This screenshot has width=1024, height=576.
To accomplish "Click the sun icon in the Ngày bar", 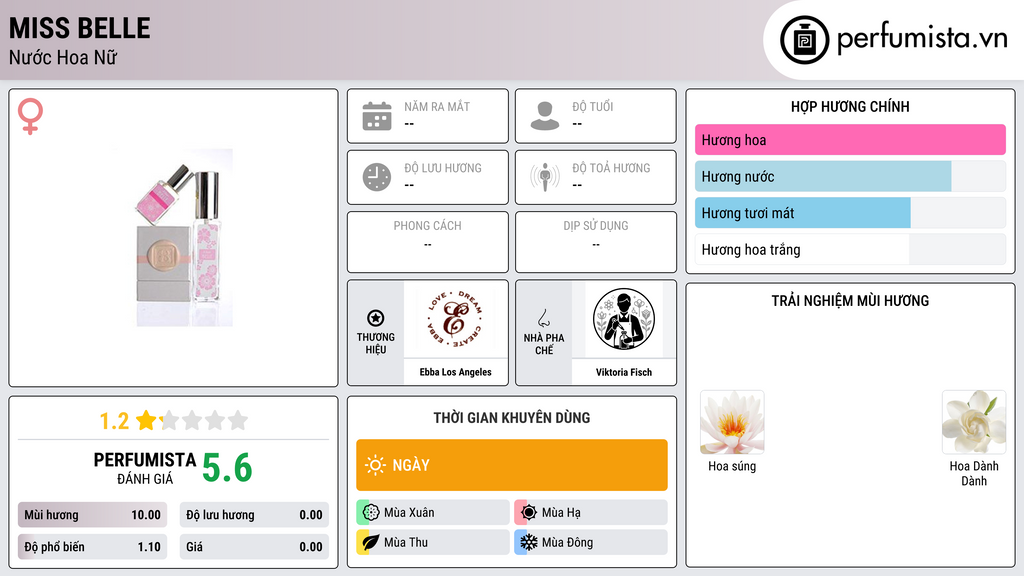I will (375, 465).
